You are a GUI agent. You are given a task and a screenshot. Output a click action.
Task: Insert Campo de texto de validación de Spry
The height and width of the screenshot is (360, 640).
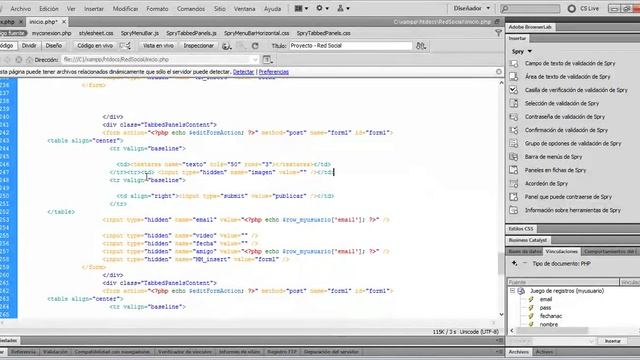(569, 63)
